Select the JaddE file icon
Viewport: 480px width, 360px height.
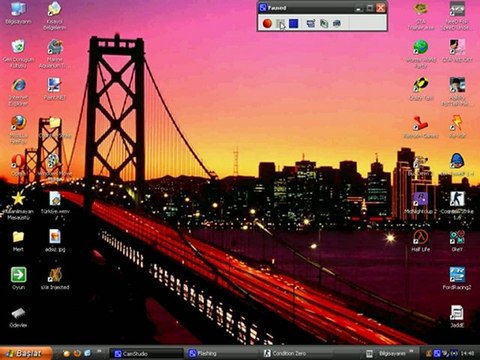[x=457, y=316]
